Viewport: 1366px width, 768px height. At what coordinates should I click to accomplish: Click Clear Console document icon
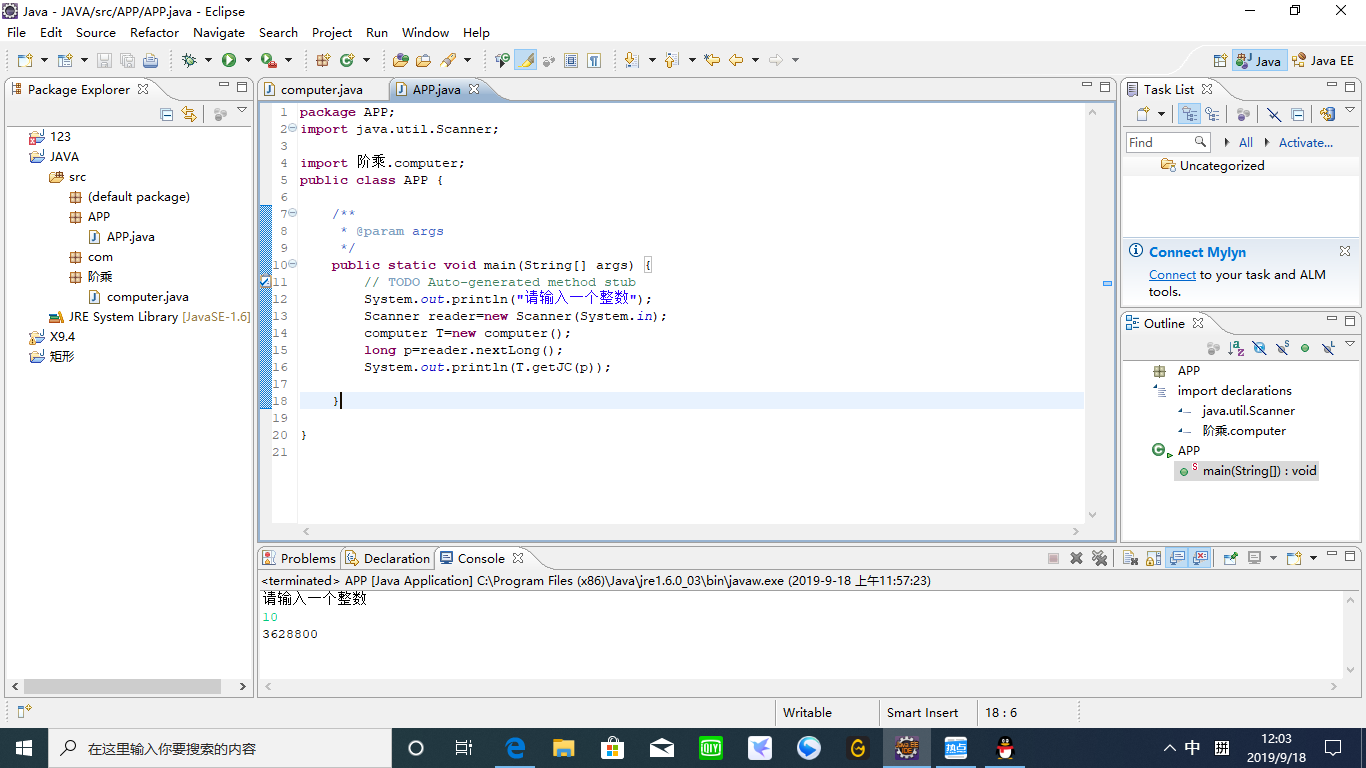(x=1130, y=558)
